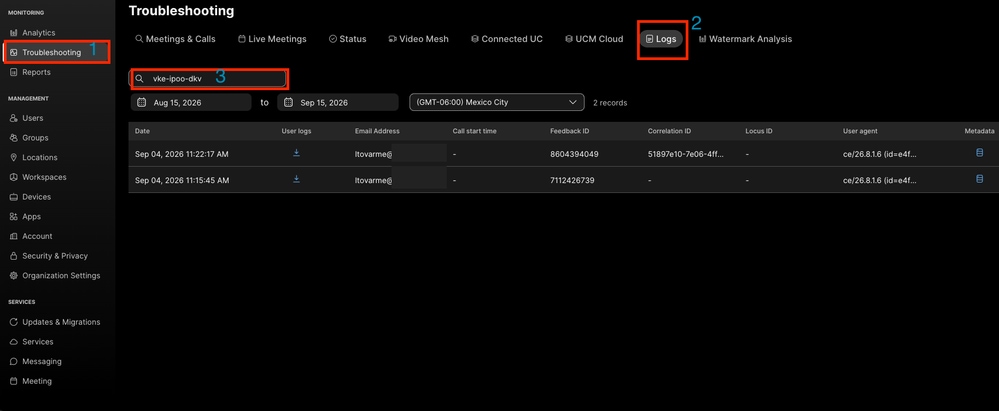999x411 pixels.
Task: Click the Locus ID column header
Action: 759,131
